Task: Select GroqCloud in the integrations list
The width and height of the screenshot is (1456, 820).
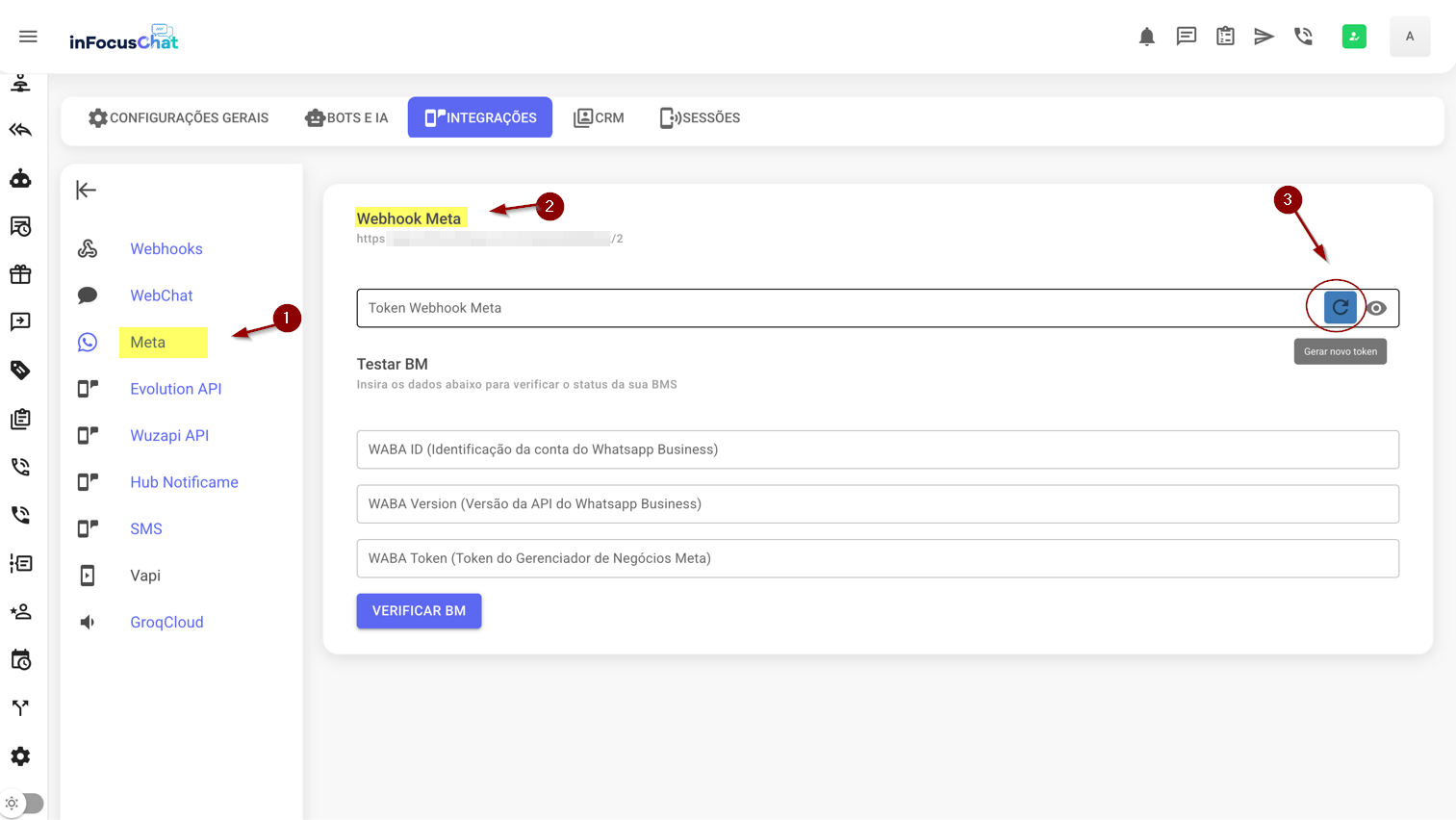Action: click(x=166, y=622)
